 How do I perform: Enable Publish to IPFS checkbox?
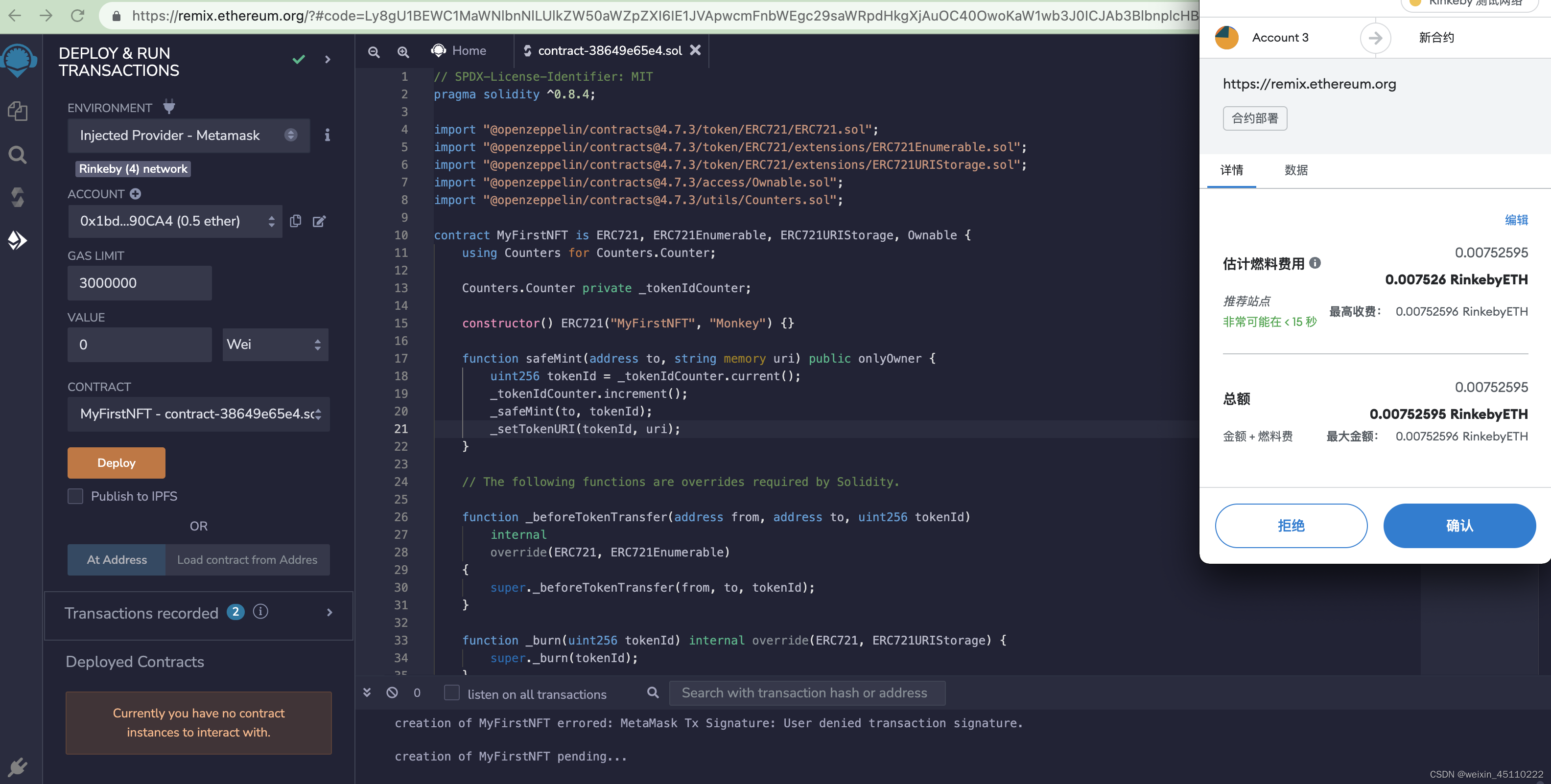coord(75,496)
